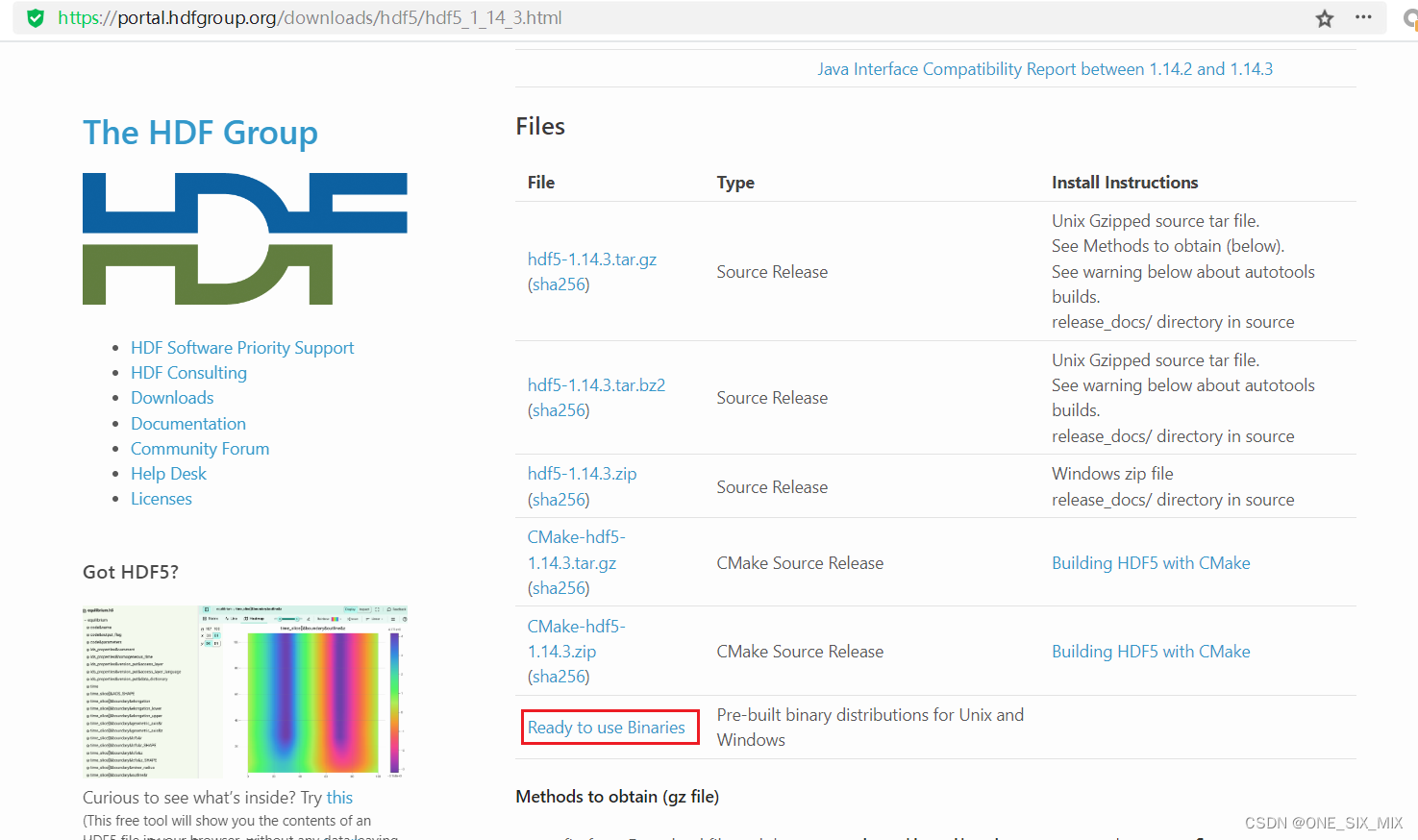Open sha256 link for CMake-hdf5-1.14.3.tar.gz

coord(559,588)
